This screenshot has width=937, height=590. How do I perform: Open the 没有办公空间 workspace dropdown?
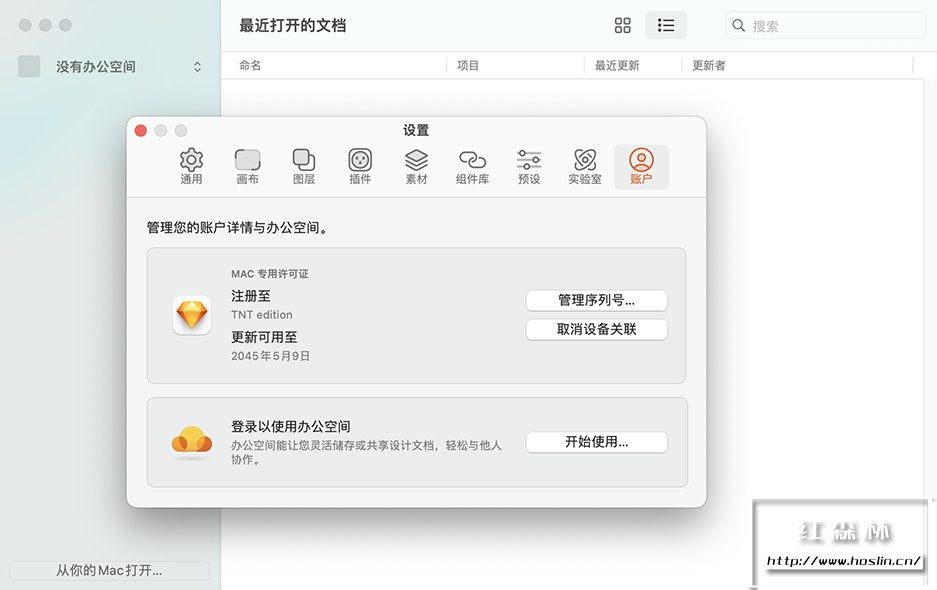(111, 66)
